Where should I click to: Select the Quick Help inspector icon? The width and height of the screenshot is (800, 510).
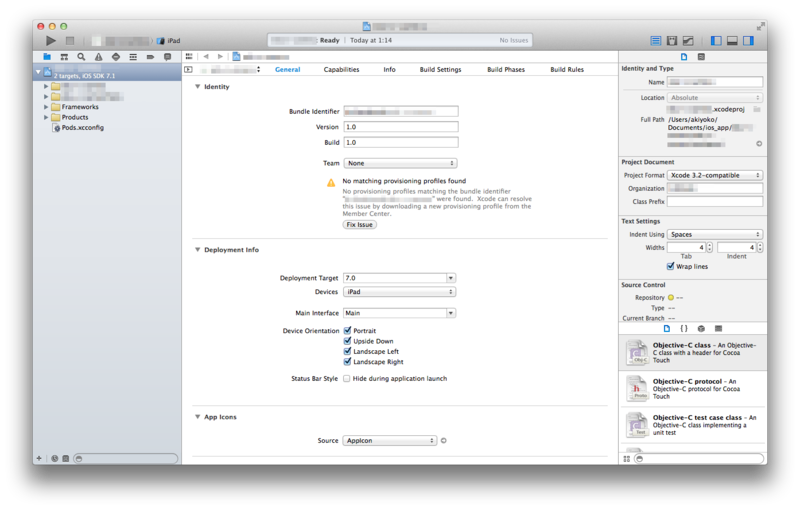(x=702, y=57)
